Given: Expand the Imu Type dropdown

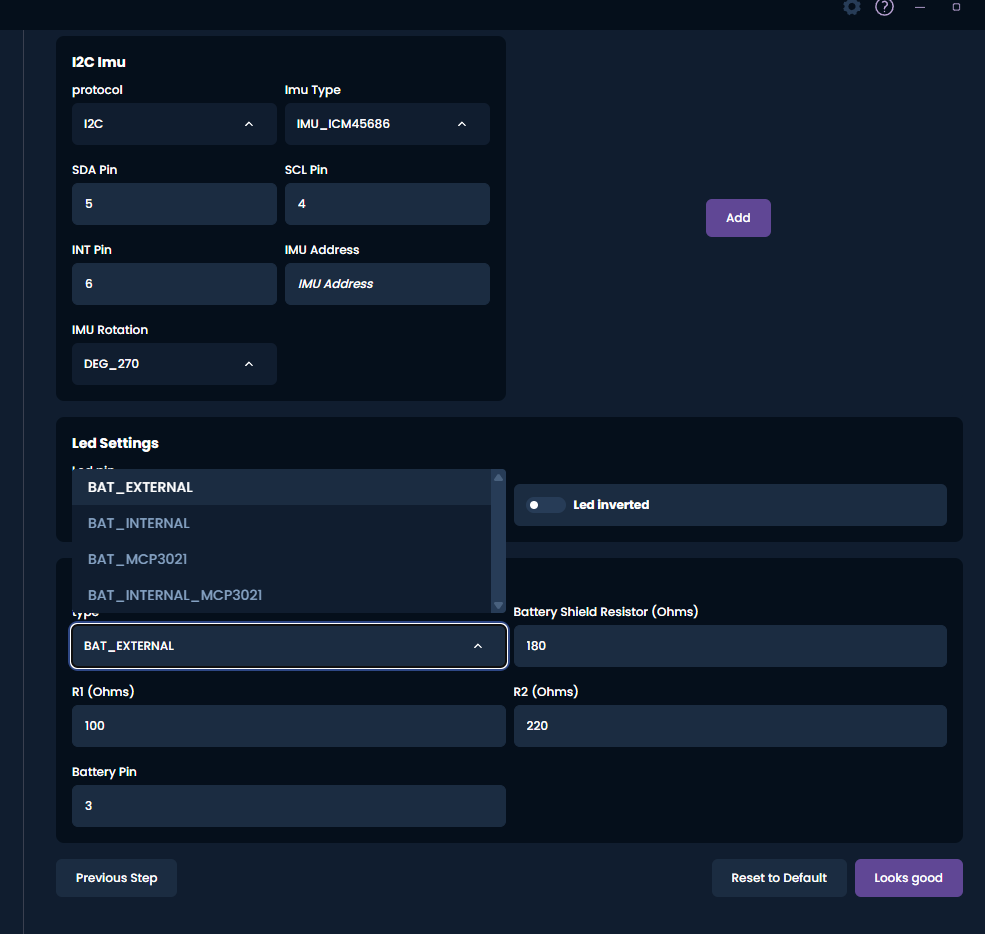Looking at the screenshot, I should (x=387, y=124).
